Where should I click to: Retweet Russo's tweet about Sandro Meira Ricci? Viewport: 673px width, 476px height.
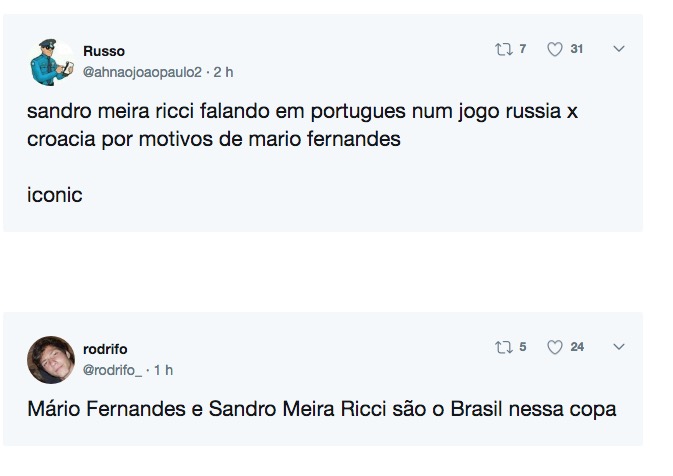coord(505,49)
